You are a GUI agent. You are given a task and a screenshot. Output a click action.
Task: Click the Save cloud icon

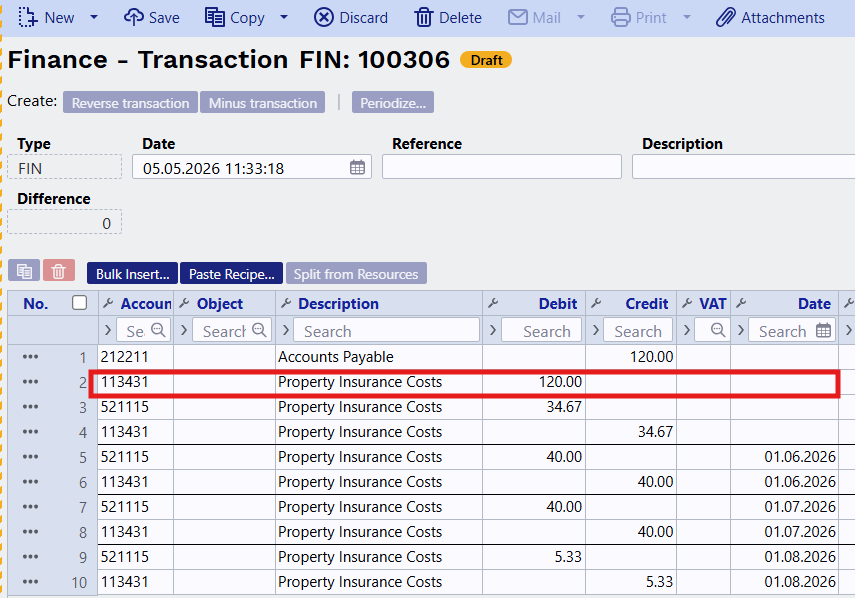(134, 17)
